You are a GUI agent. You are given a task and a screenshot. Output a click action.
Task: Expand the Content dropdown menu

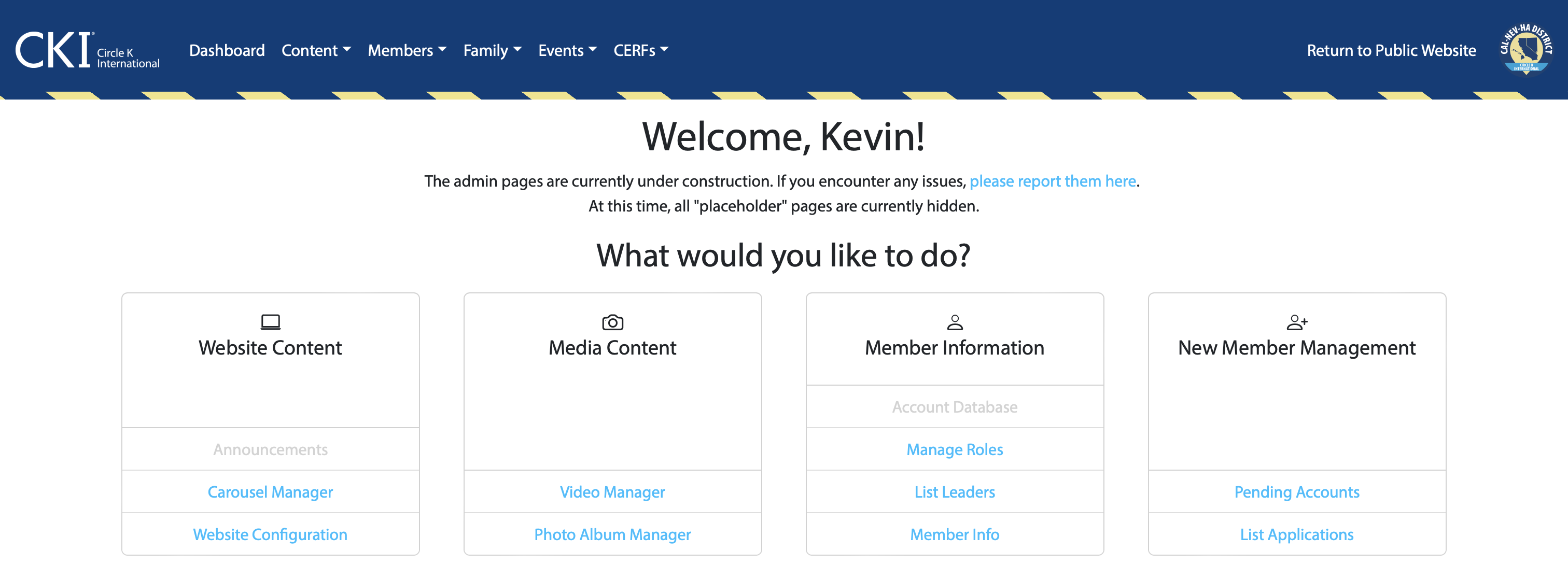pos(316,50)
